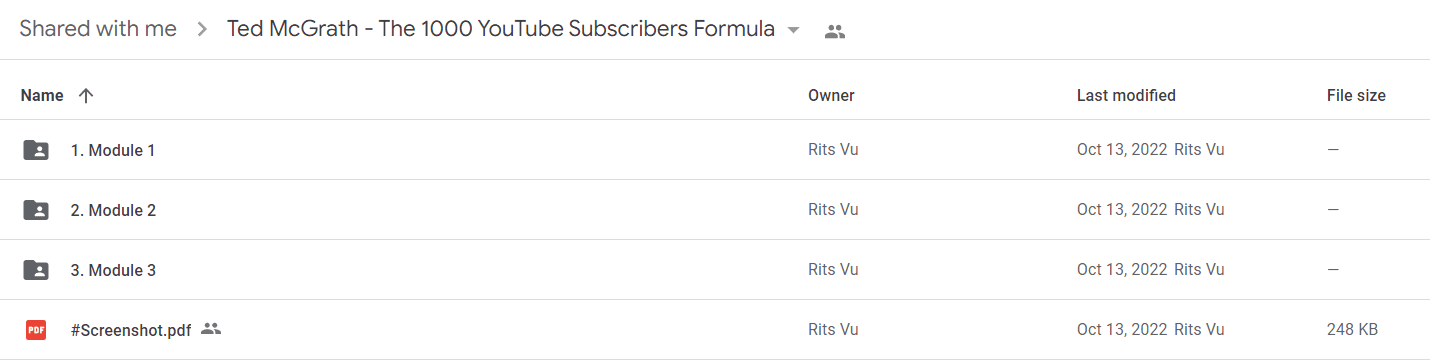Click the Owner column header

(x=831, y=96)
